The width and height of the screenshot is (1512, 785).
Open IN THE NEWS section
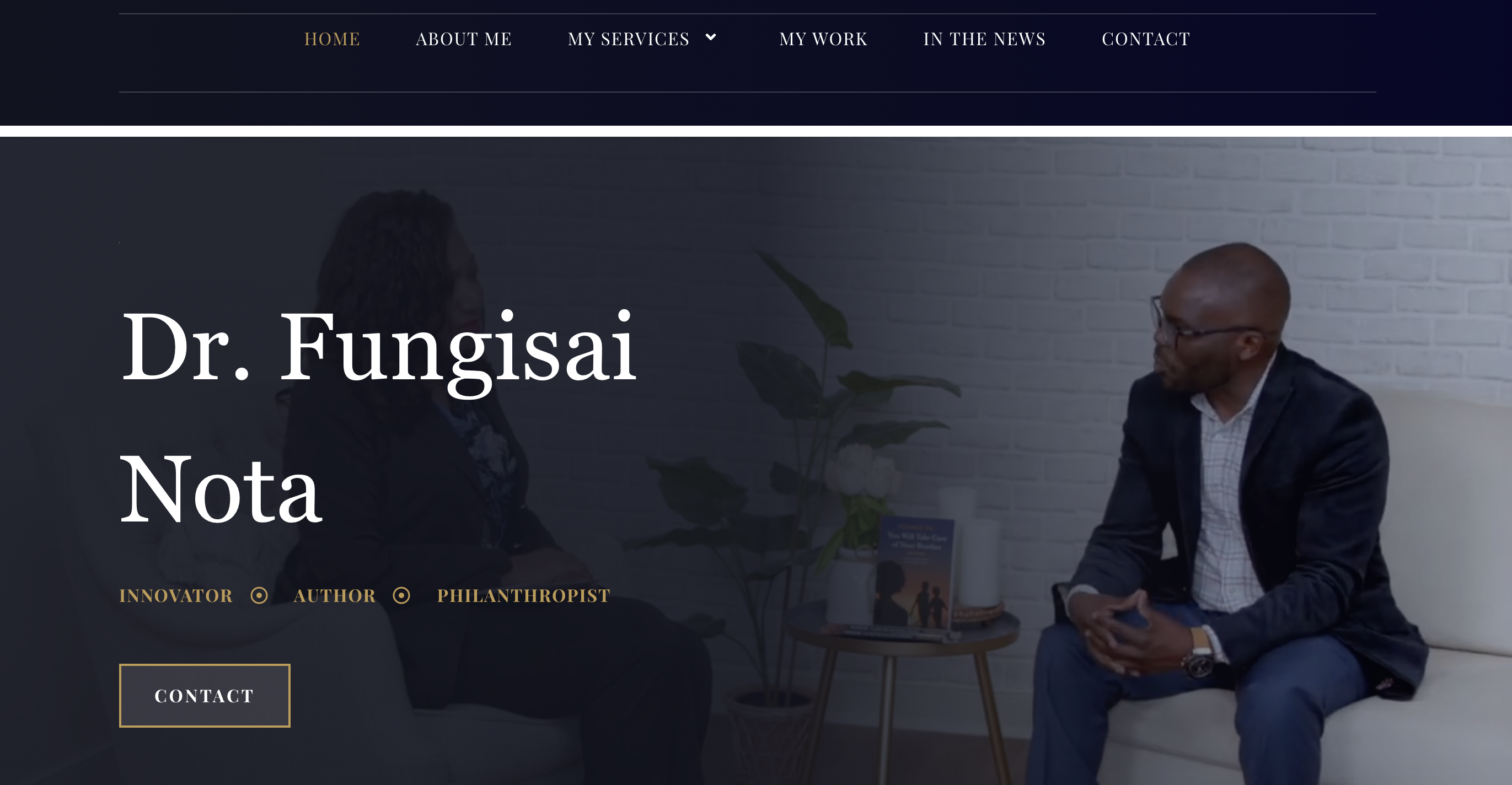[x=984, y=39]
